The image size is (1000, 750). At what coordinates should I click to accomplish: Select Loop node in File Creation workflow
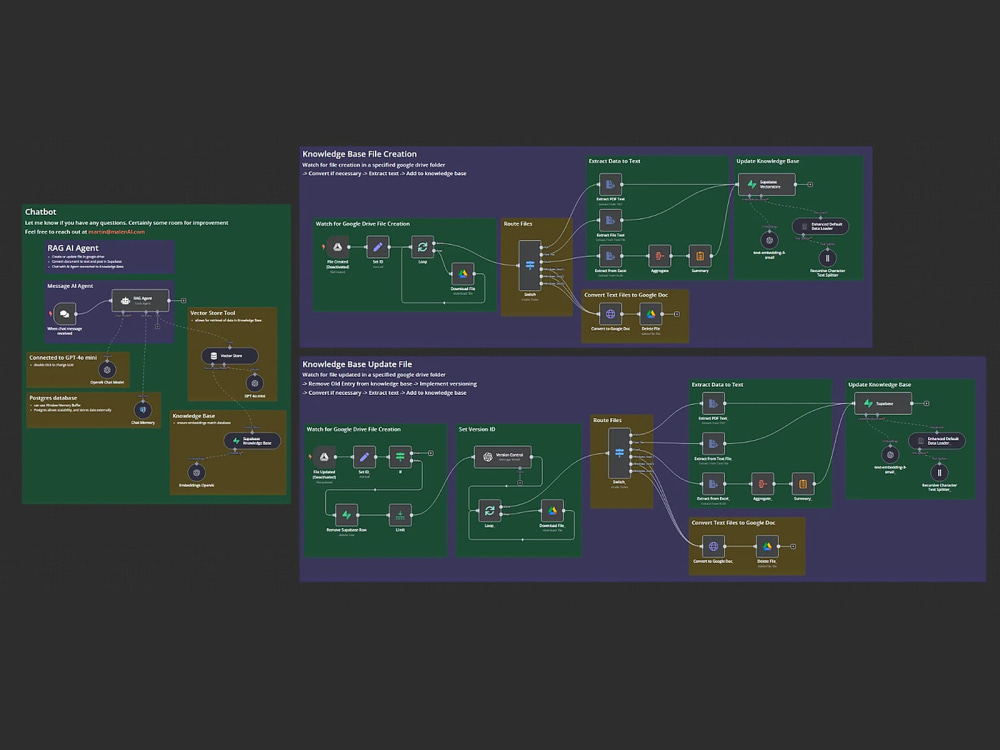click(x=422, y=247)
